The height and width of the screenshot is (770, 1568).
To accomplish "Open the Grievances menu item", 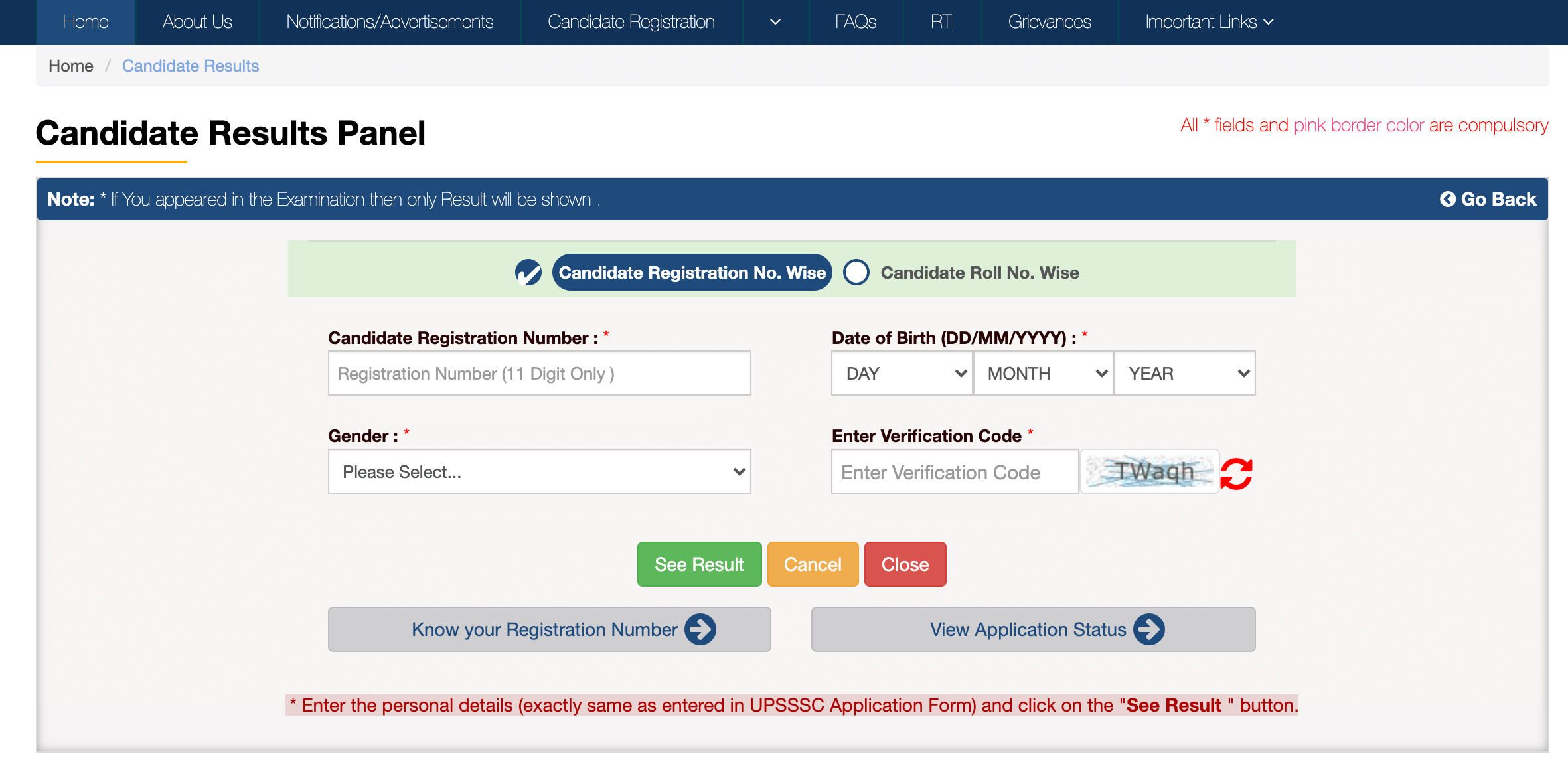I will click(x=1050, y=22).
